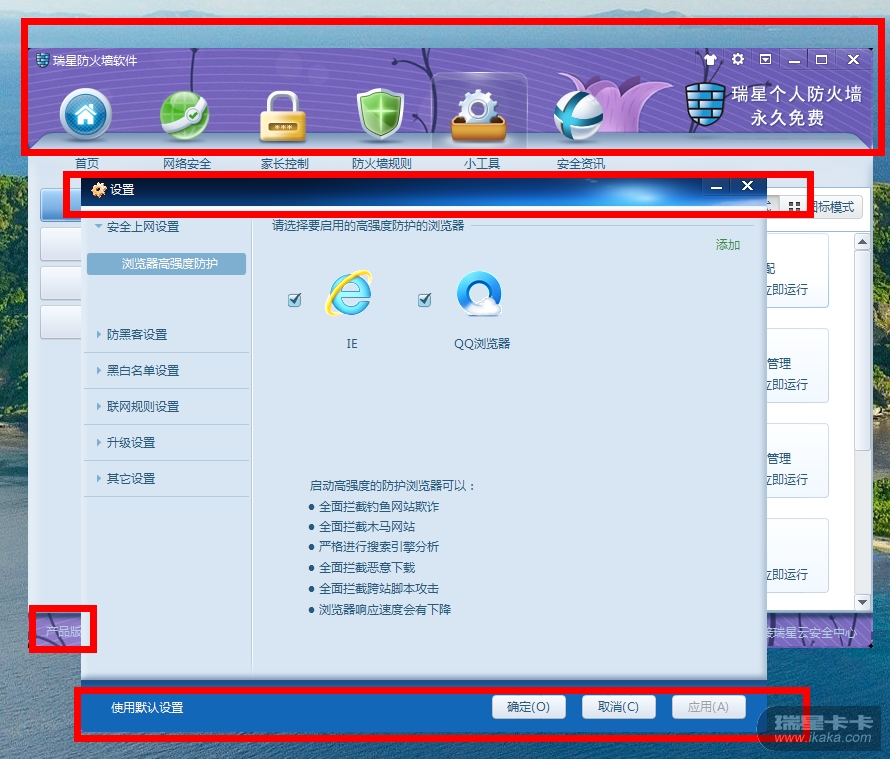Image resolution: width=890 pixels, height=759 pixels.
Task: Click the 确定(O) button
Action: (528, 707)
